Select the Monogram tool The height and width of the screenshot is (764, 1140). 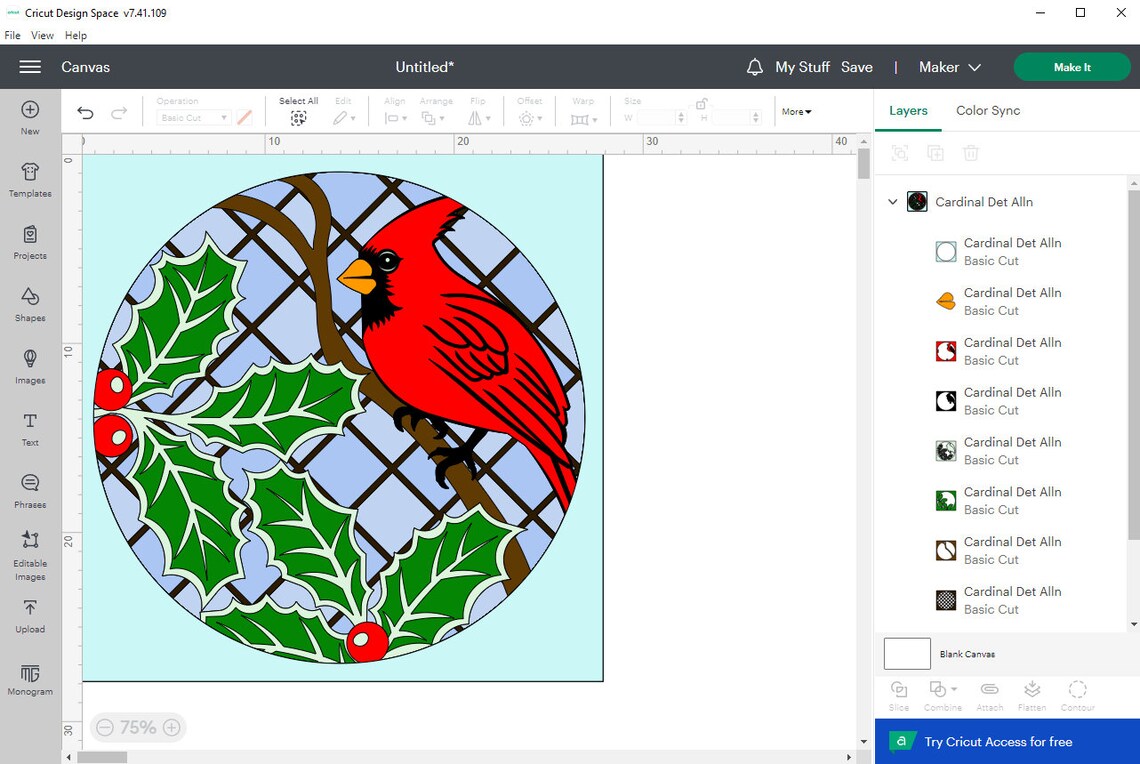click(x=29, y=680)
